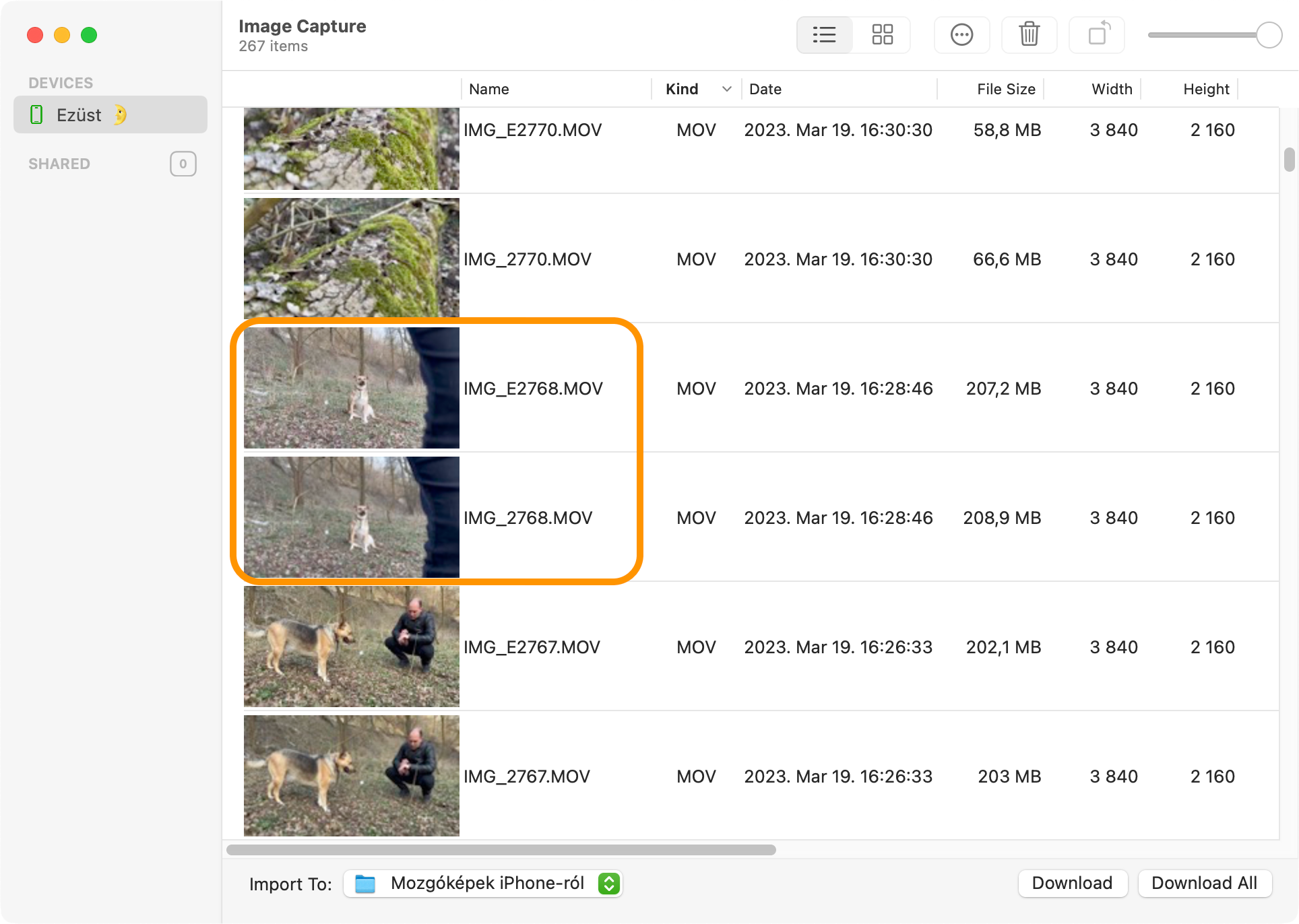Click file name IMG_2767.MOV
The width and height of the screenshot is (1299, 924).
point(526,777)
